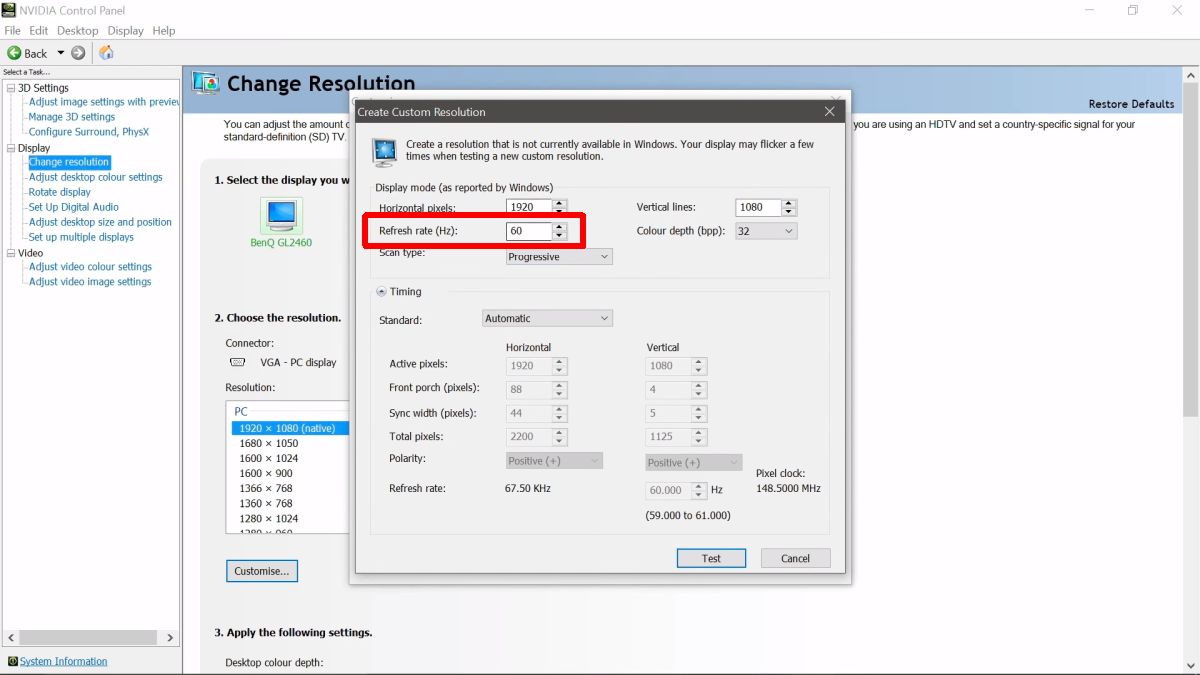Collapse the Display tree section
Viewport: 1200px width, 675px height.
[x=9, y=147]
